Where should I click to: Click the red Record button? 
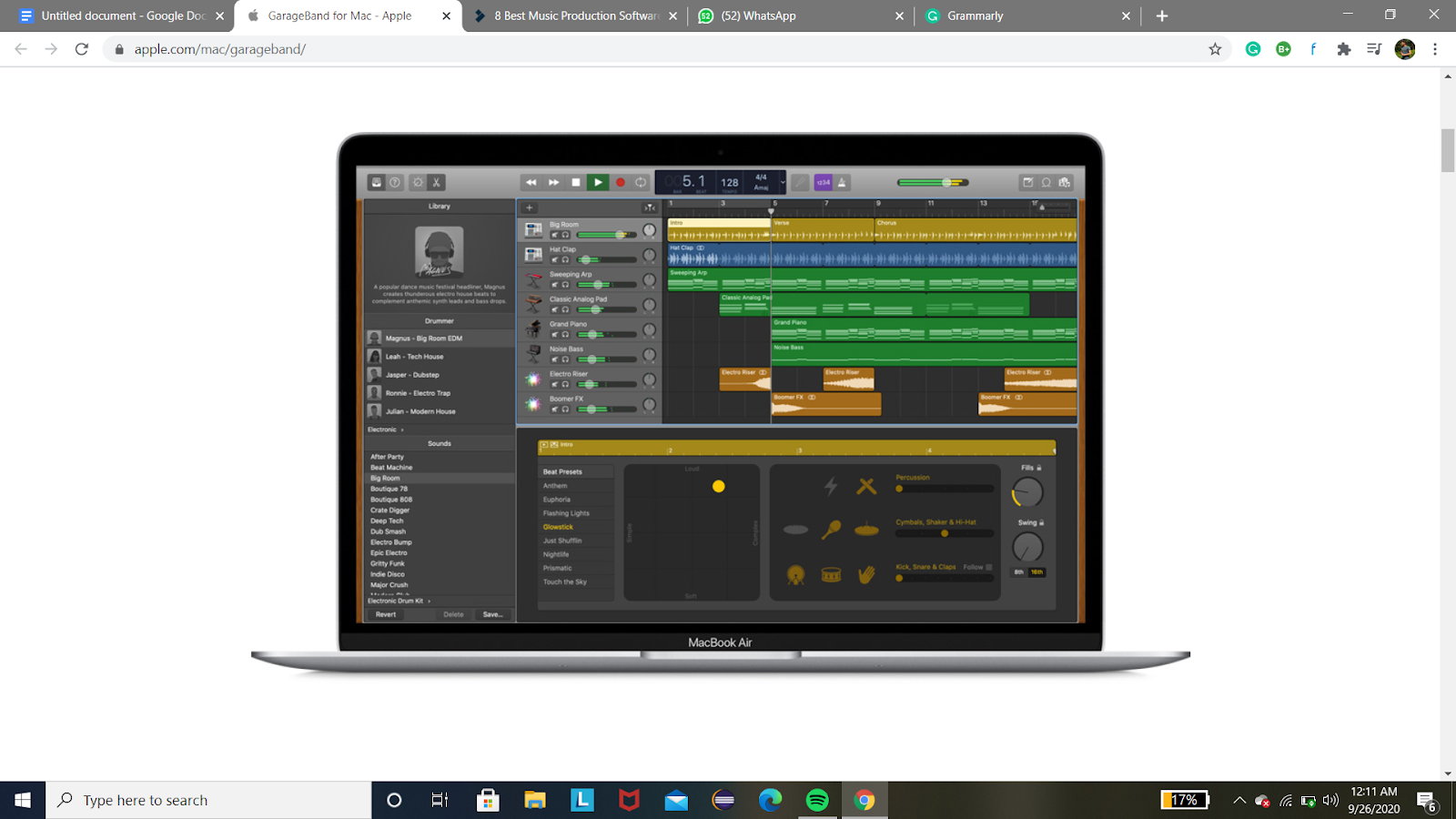(x=621, y=182)
